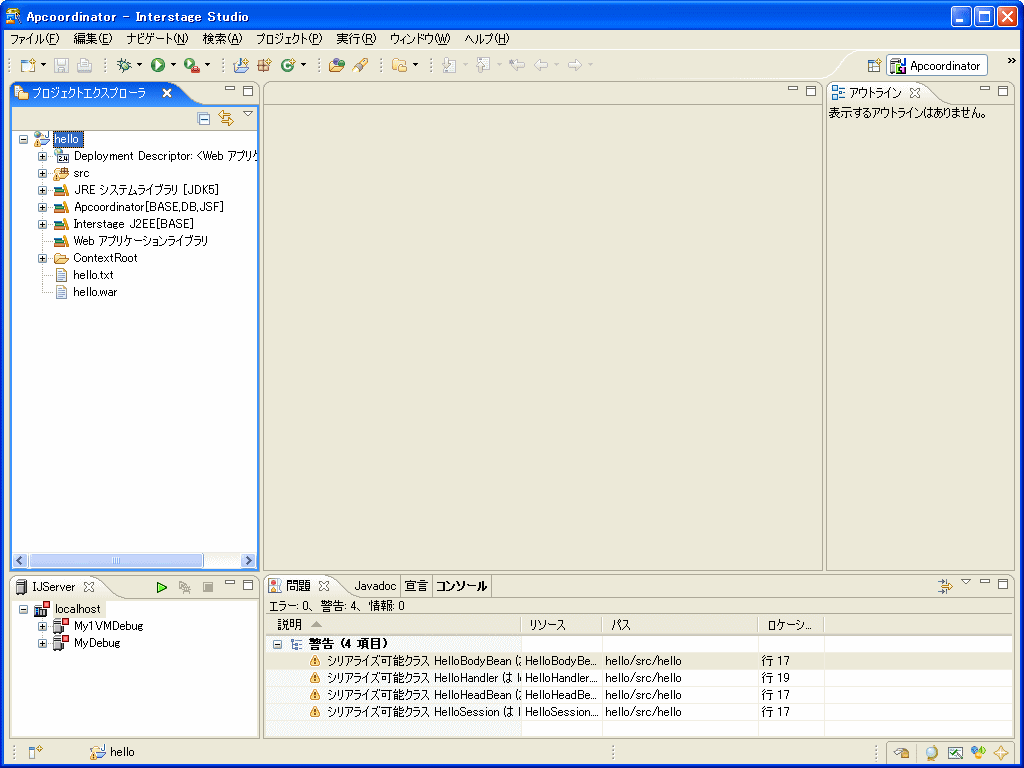This screenshot has height=768, width=1024.
Task: Open the Project Explorer view menu triangle
Action: pos(248,114)
